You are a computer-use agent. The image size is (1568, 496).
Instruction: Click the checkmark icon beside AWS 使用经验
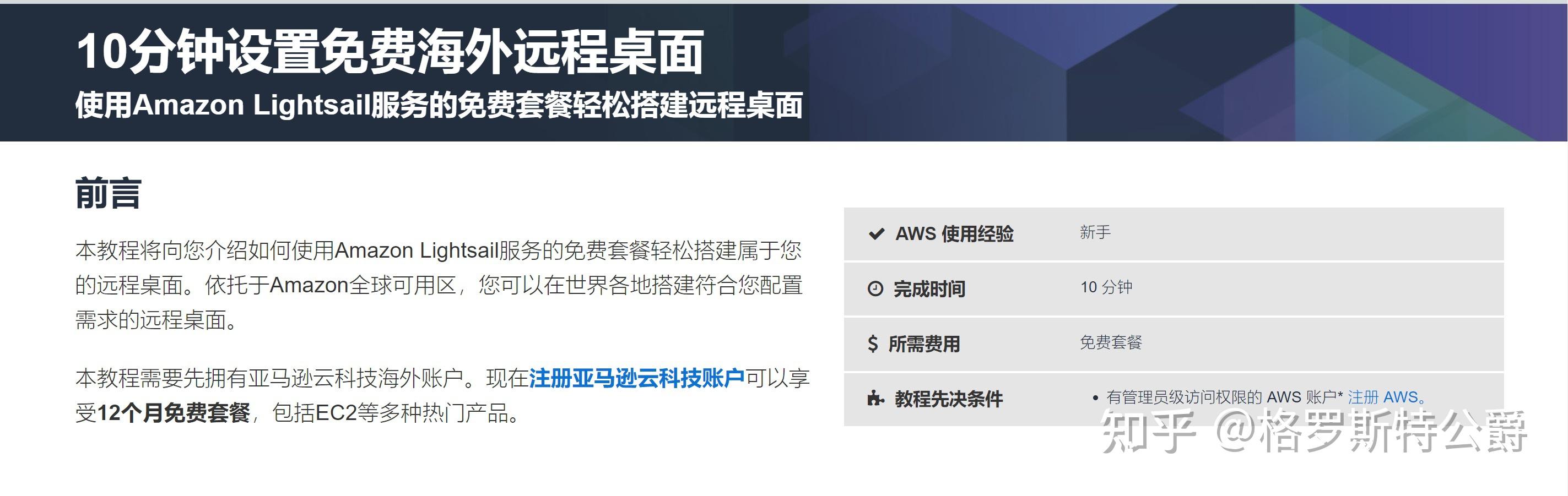pyautogui.click(x=876, y=234)
